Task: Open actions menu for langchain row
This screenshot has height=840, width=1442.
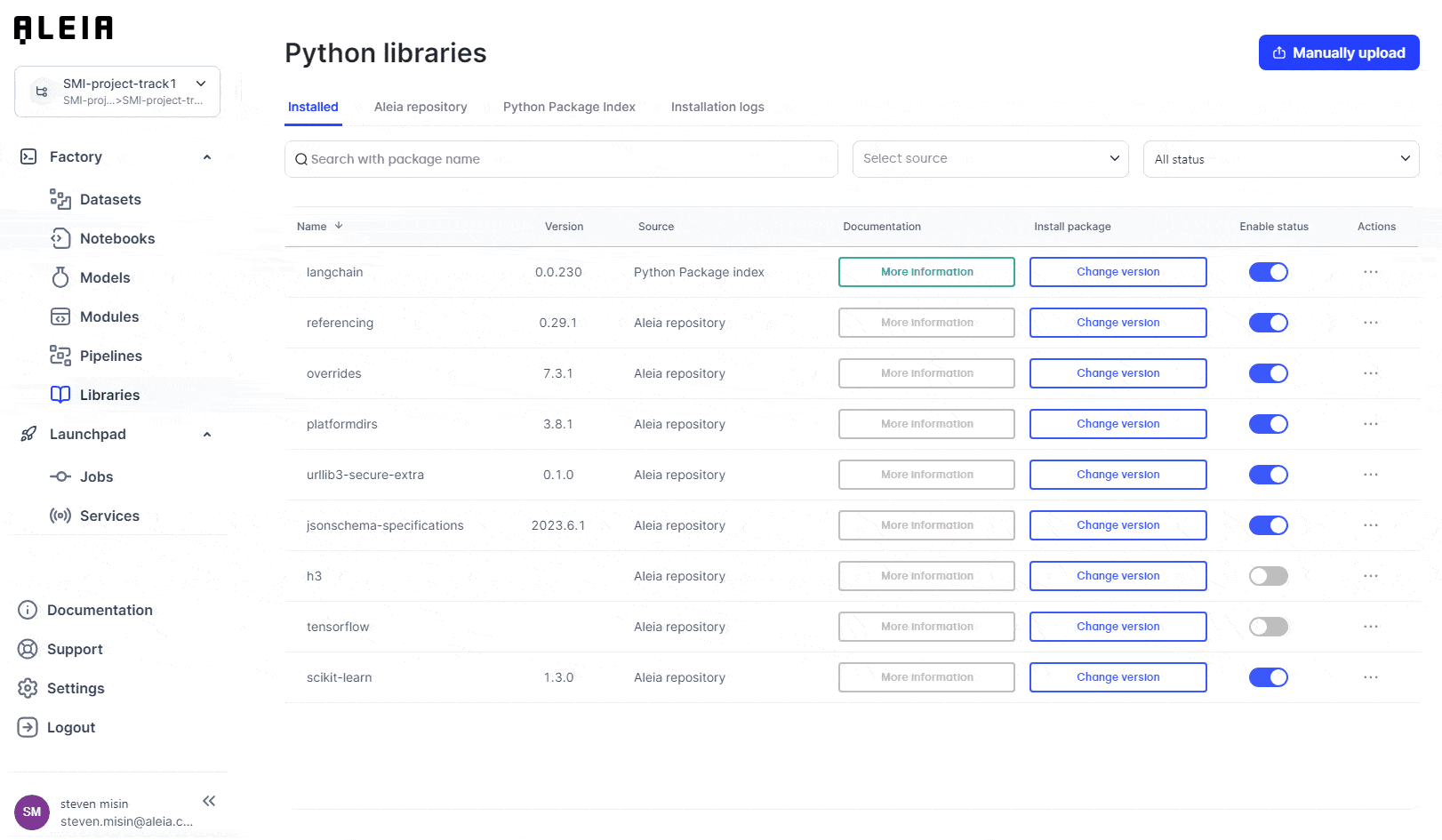Action: [x=1370, y=272]
